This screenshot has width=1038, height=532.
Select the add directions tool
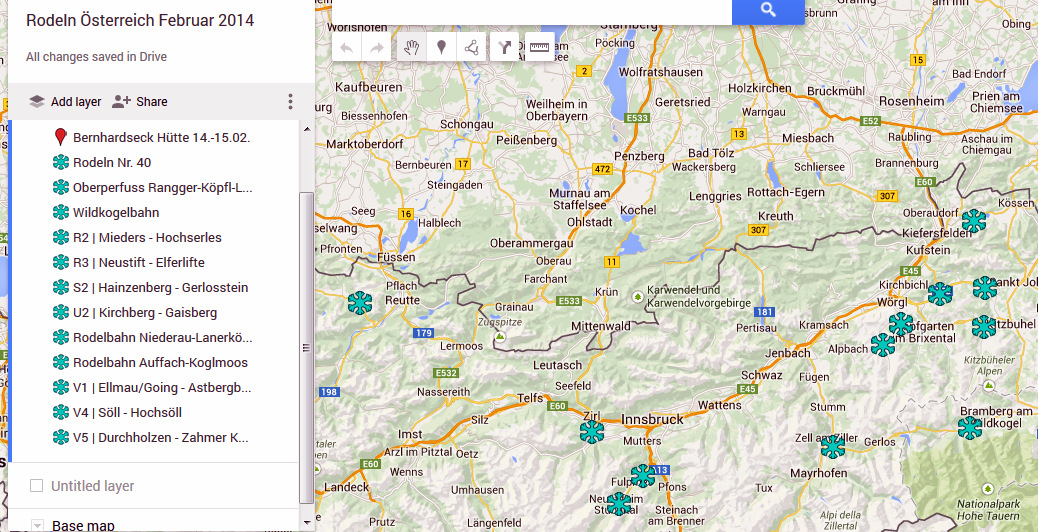coord(504,47)
